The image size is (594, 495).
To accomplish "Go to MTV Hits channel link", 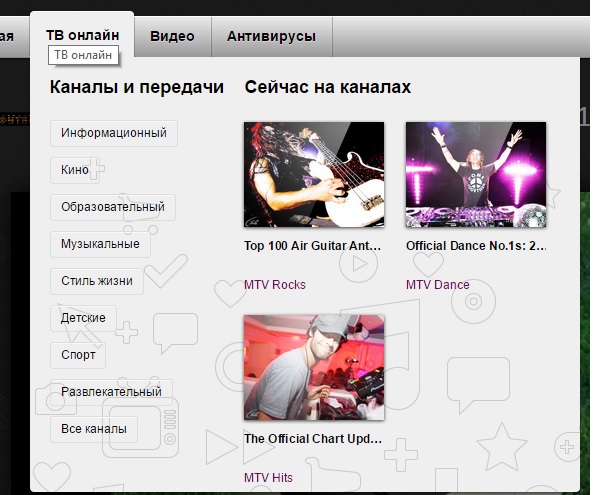I will point(268,478).
